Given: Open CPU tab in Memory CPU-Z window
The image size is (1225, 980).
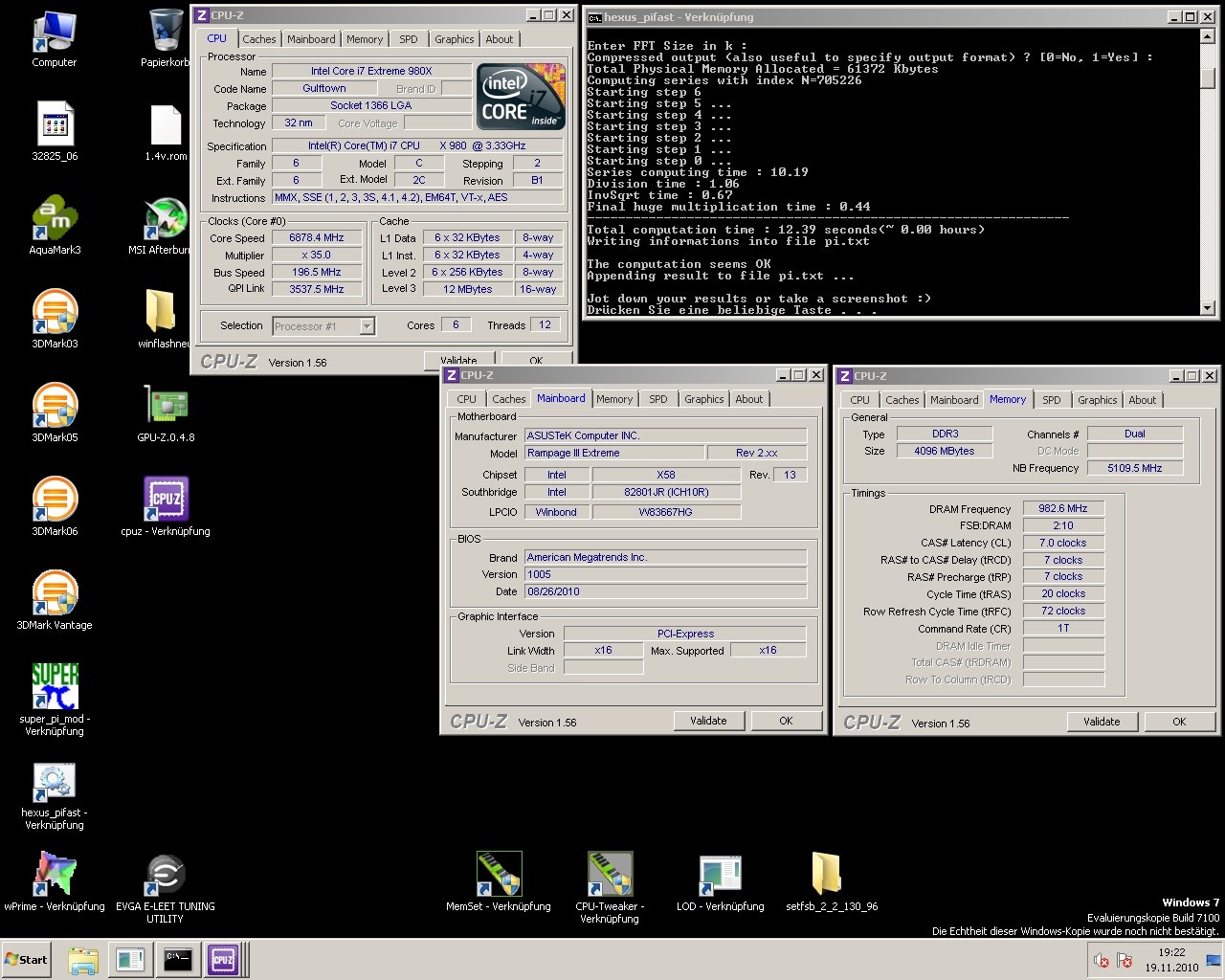Looking at the screenshot, I should click(859, 400).
